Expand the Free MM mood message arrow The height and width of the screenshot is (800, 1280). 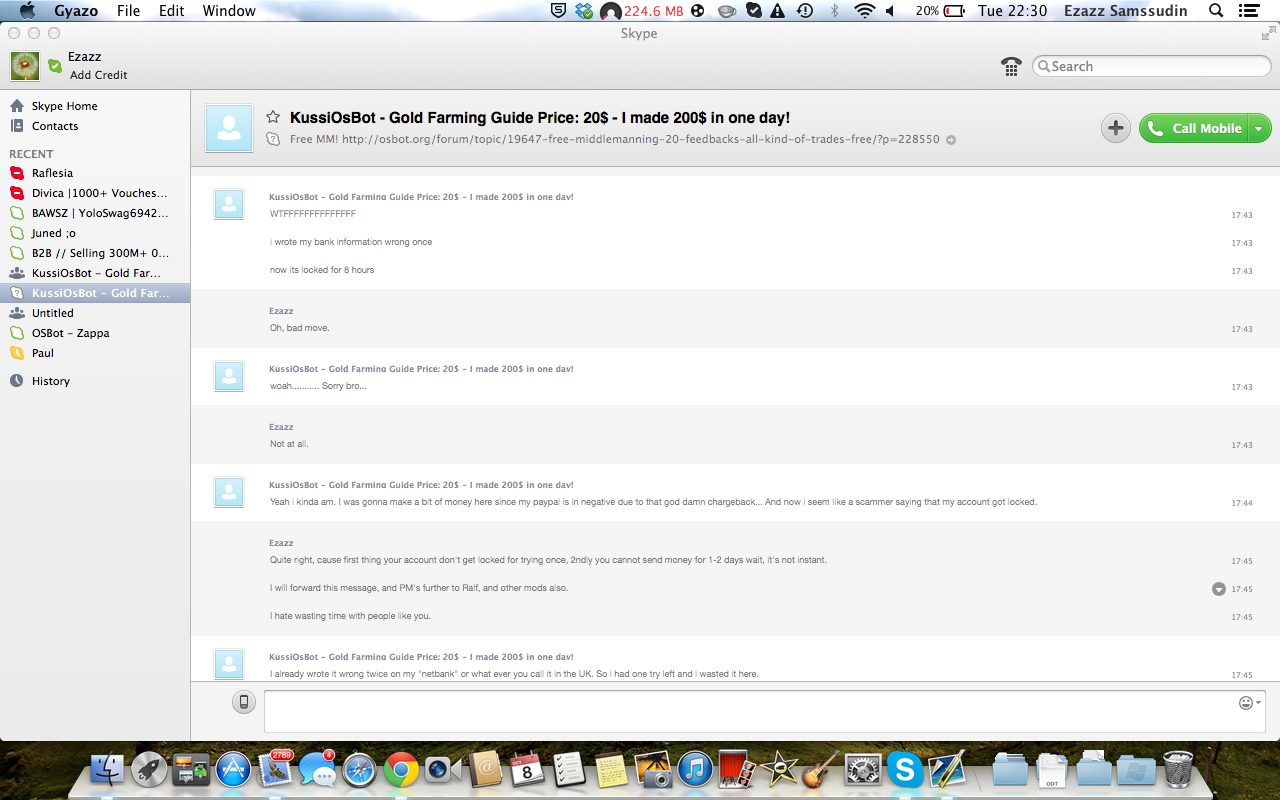951,140
